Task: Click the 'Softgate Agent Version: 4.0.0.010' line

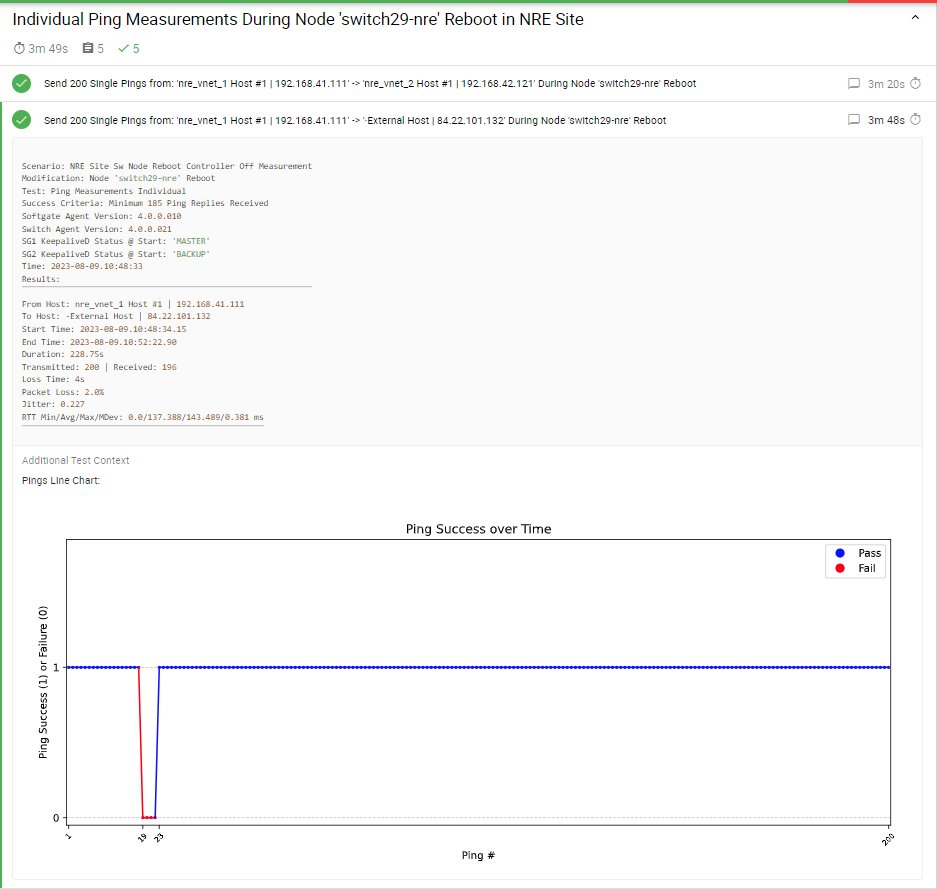Action: (102, 216)
